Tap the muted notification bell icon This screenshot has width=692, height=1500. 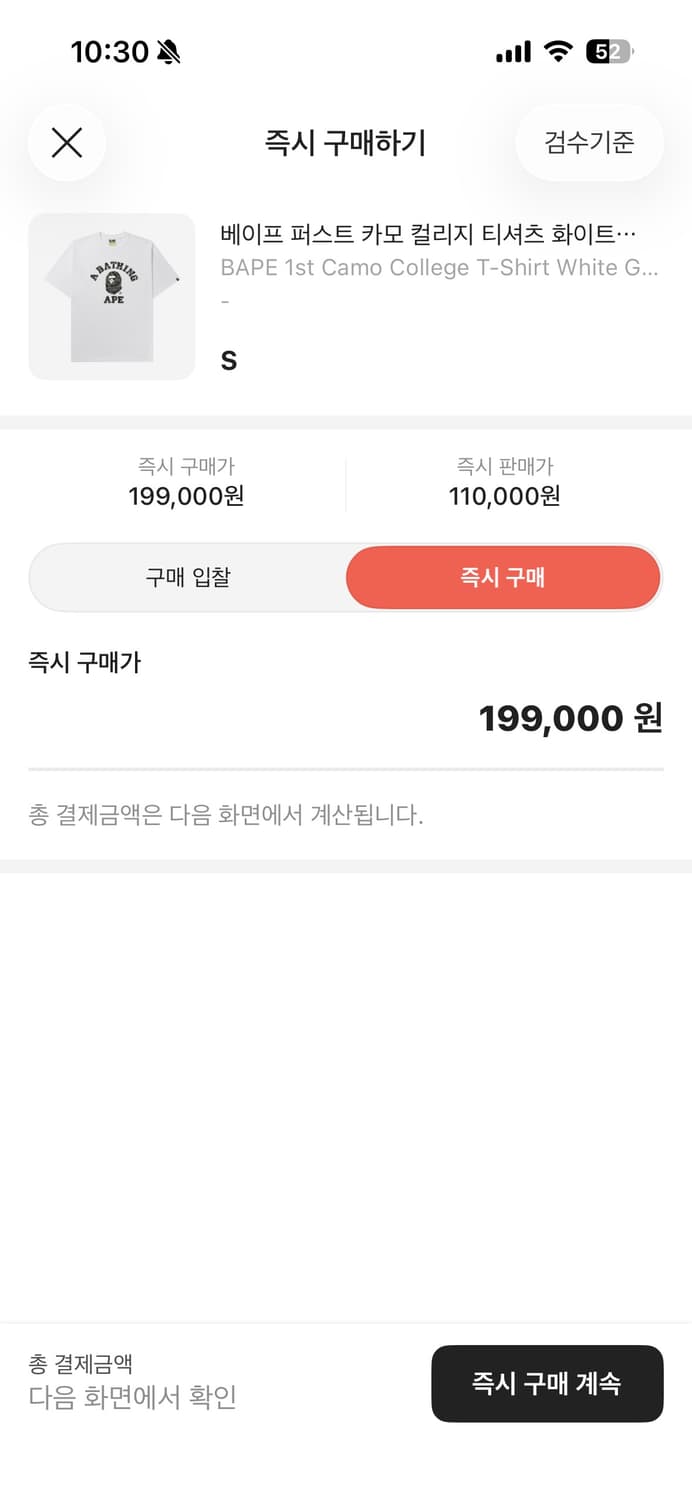tap(167, 51)
